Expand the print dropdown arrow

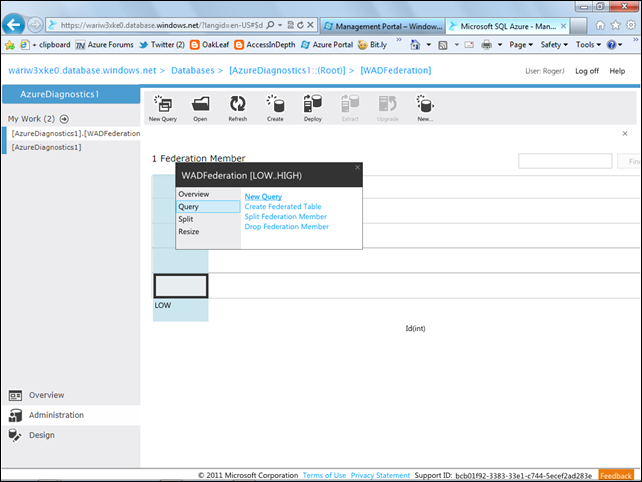click(500, 45)
